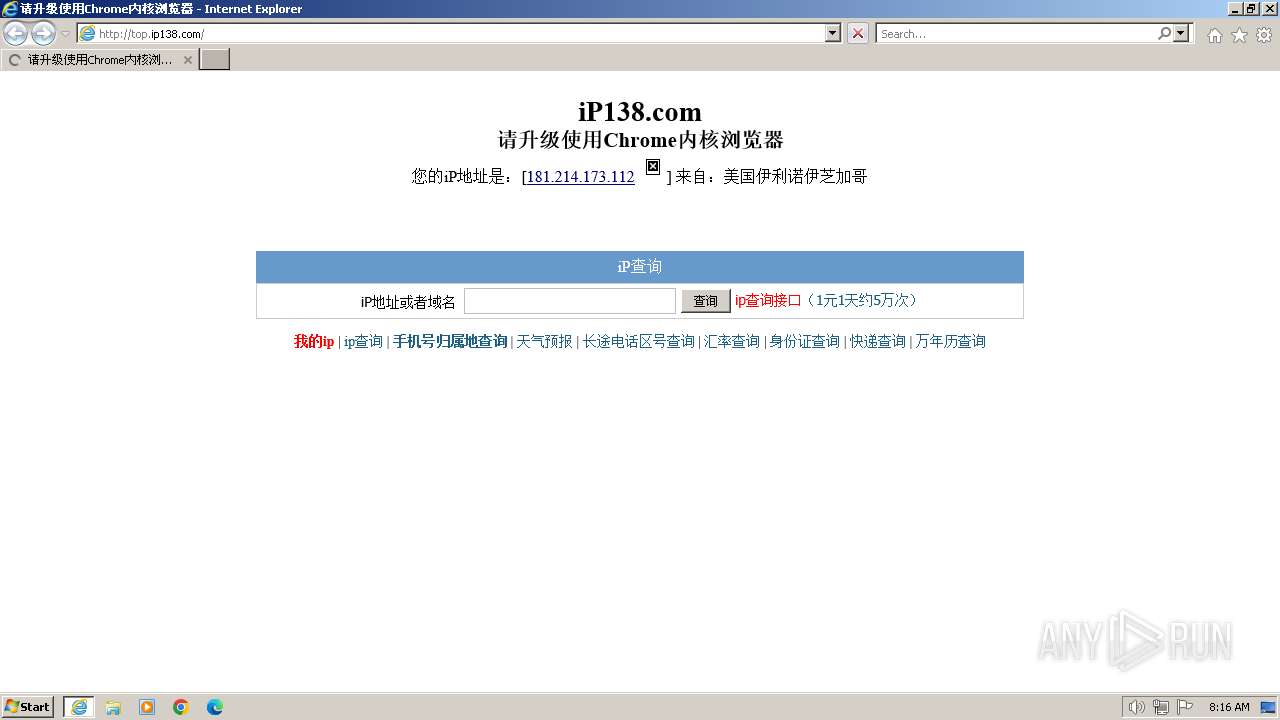Image resolution: width=1280 pixels, height=720 pixels.
Task: Open the 万年历查询 link
Action: [x=950, y=342]
